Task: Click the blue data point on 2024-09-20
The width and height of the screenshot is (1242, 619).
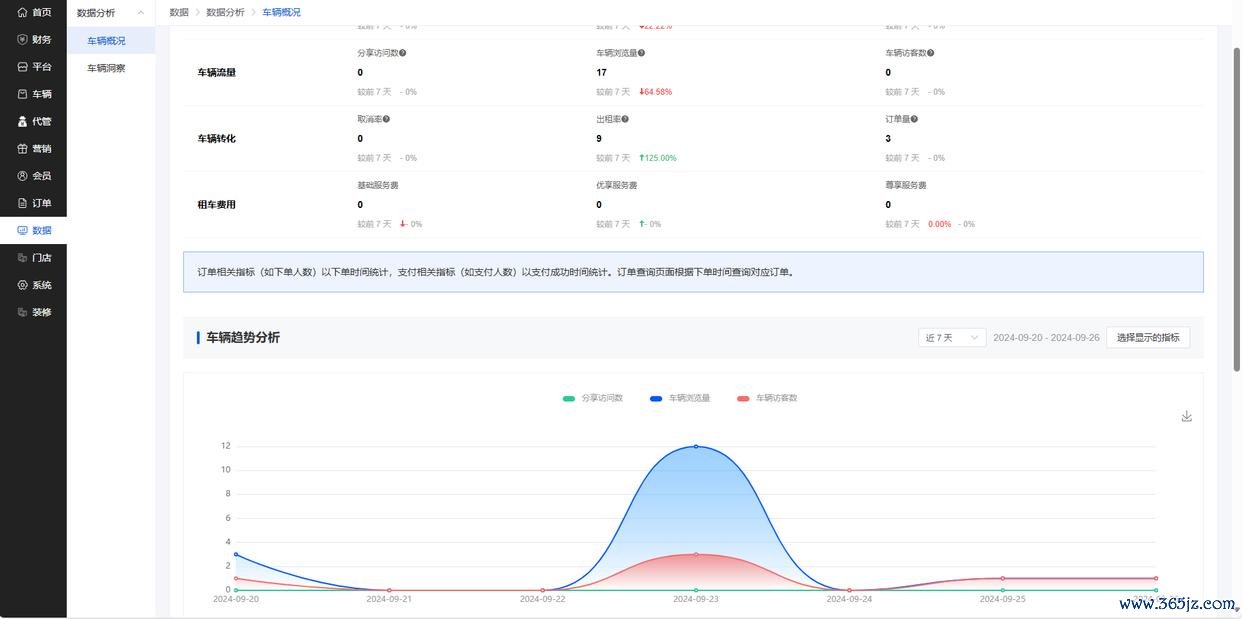Action: 236,554
